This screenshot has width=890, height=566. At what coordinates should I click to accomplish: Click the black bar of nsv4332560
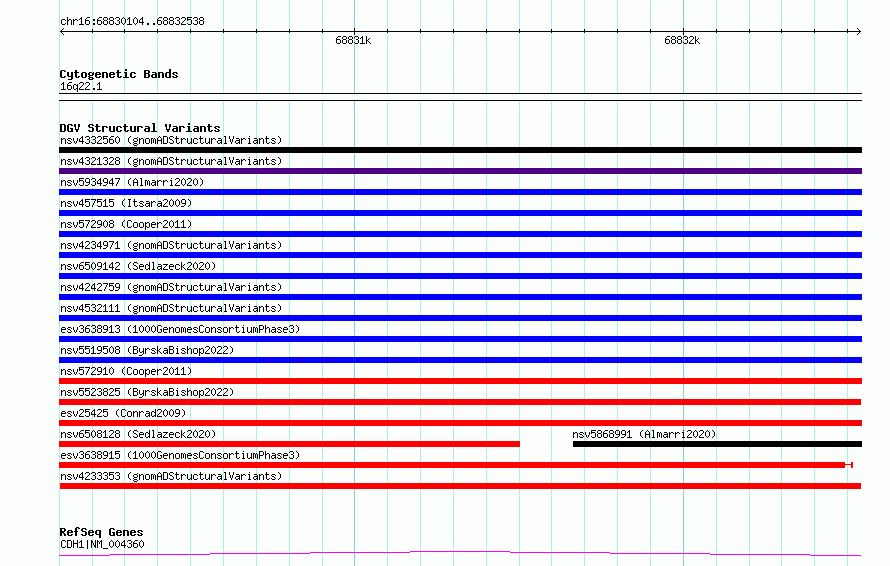[460, 150]
